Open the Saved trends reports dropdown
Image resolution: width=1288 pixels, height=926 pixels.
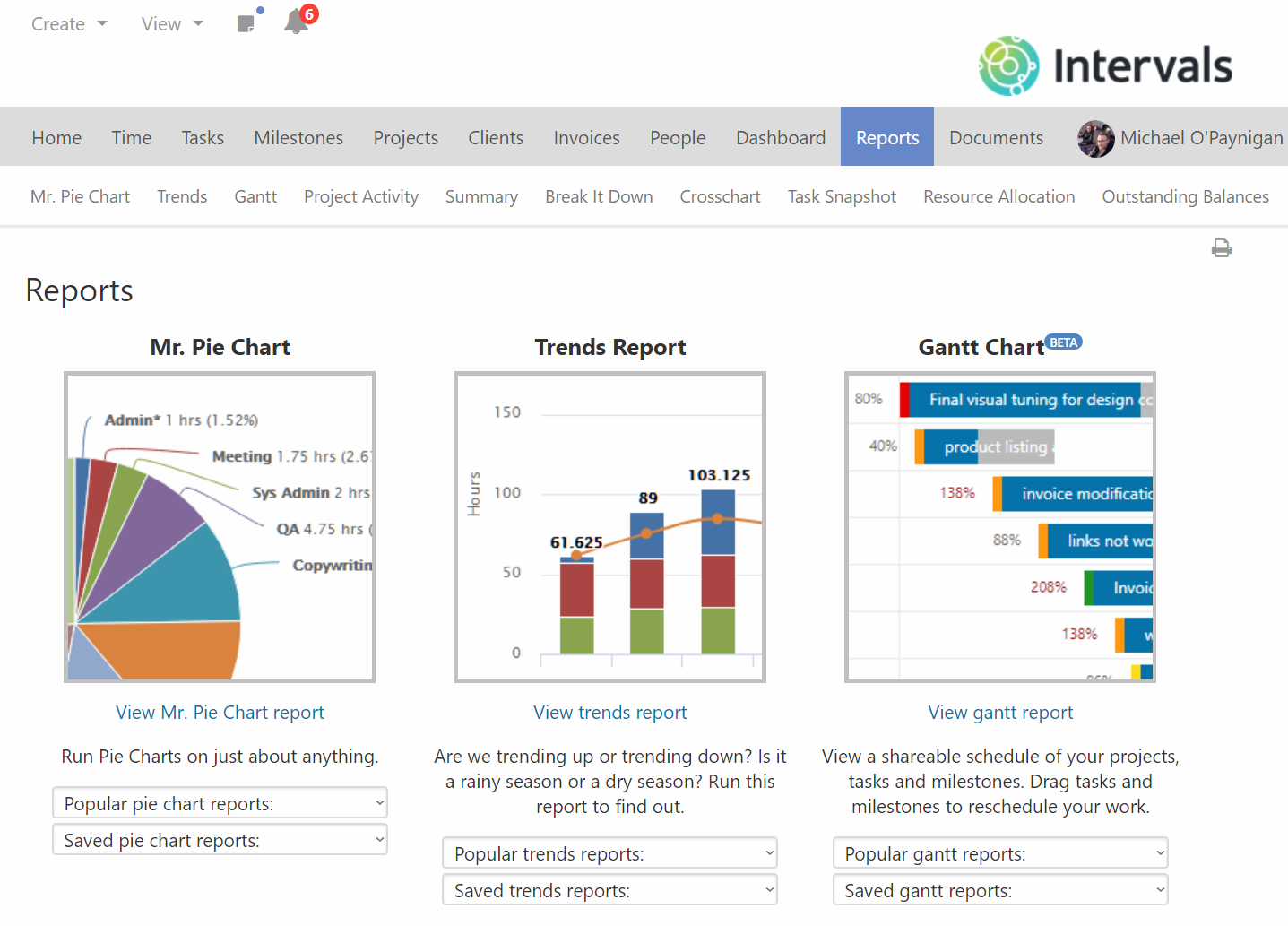coord(609,889)
